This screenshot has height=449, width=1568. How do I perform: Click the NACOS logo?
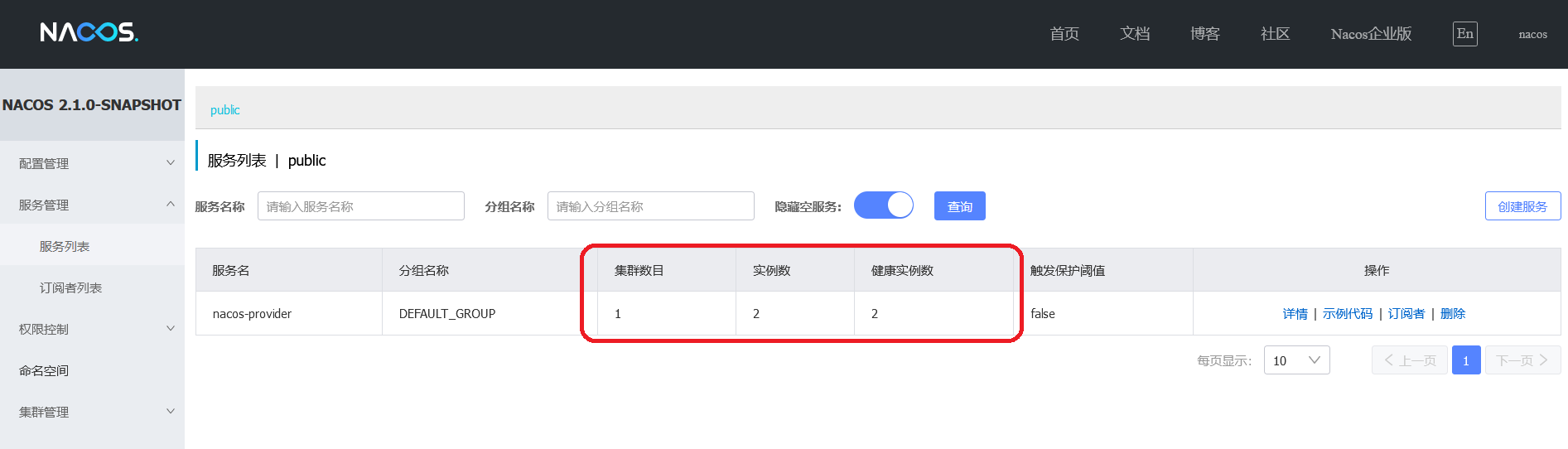89,32
